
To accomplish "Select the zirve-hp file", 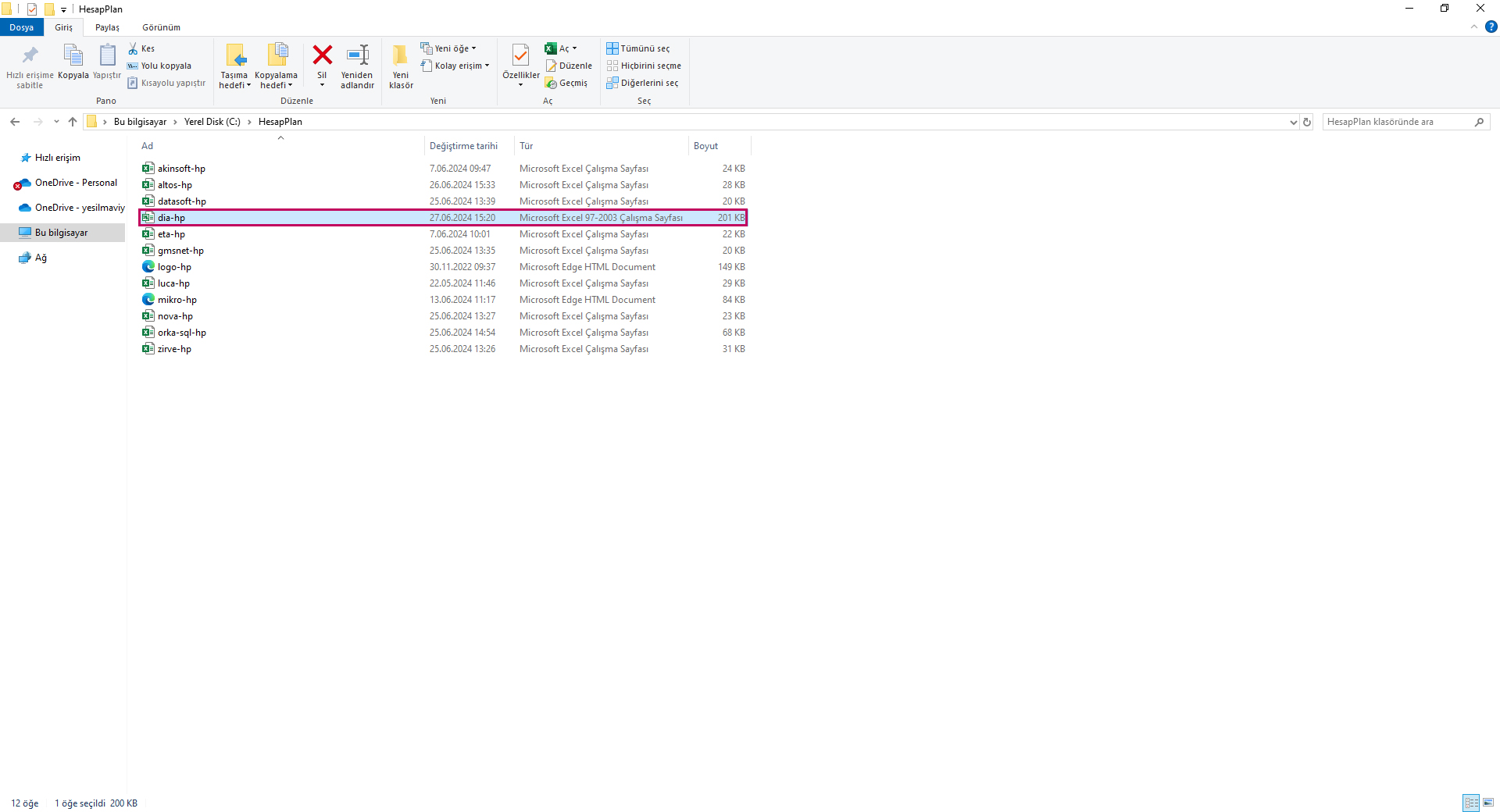I will tap(443, 349).
